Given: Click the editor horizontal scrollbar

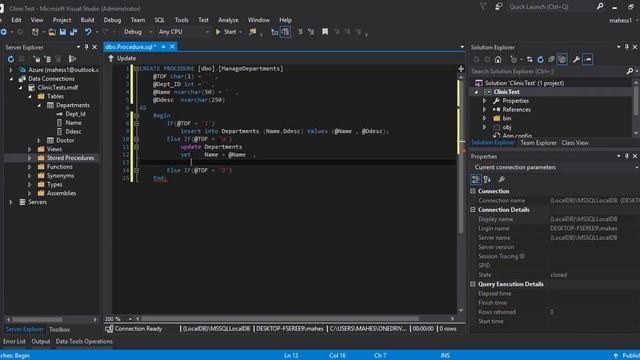Looking at the screenshot, I should click(280, 319).
